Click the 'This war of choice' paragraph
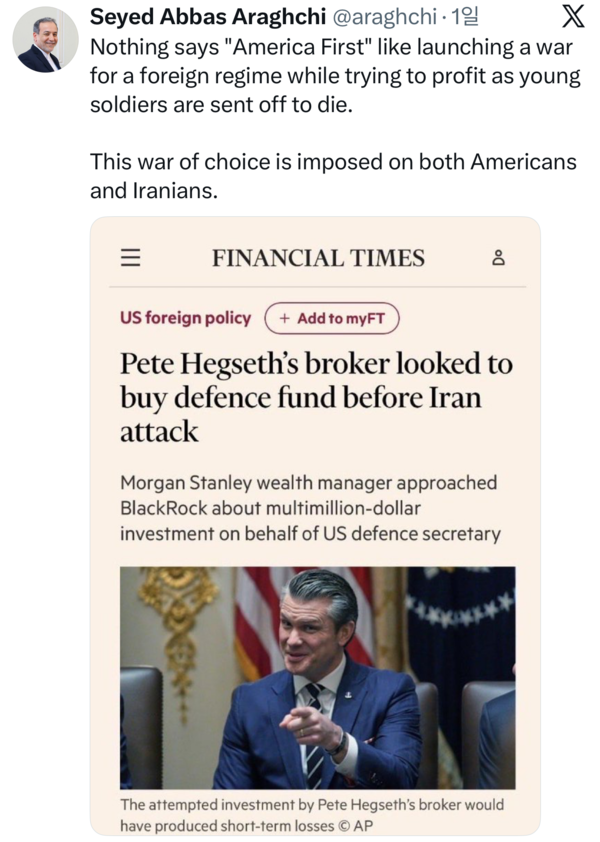The width and height of the screenshot is (600, 842). (332, 175)
